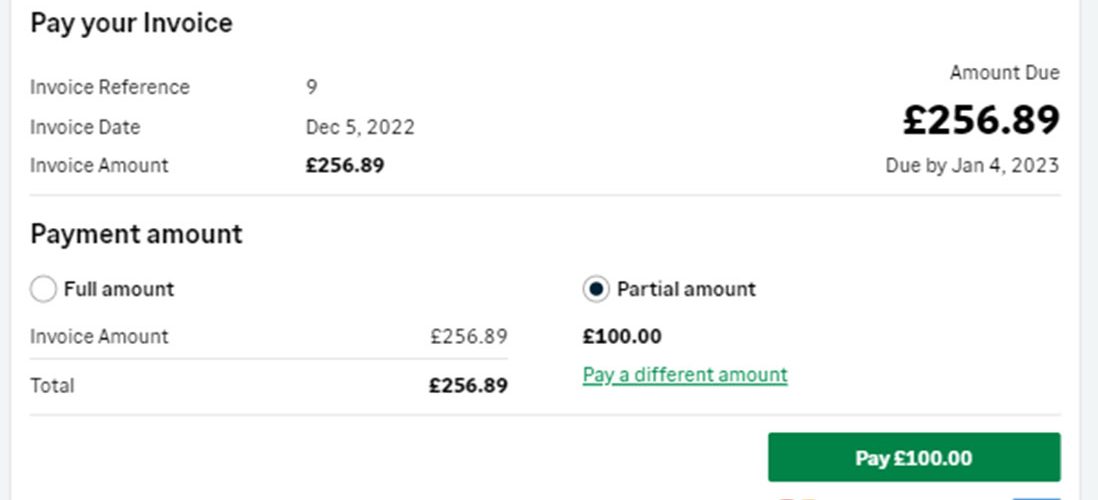The width and height of the screenshot is (1098, 500).
Task: Click the Payment amount section heading
Action: [136, 234]
